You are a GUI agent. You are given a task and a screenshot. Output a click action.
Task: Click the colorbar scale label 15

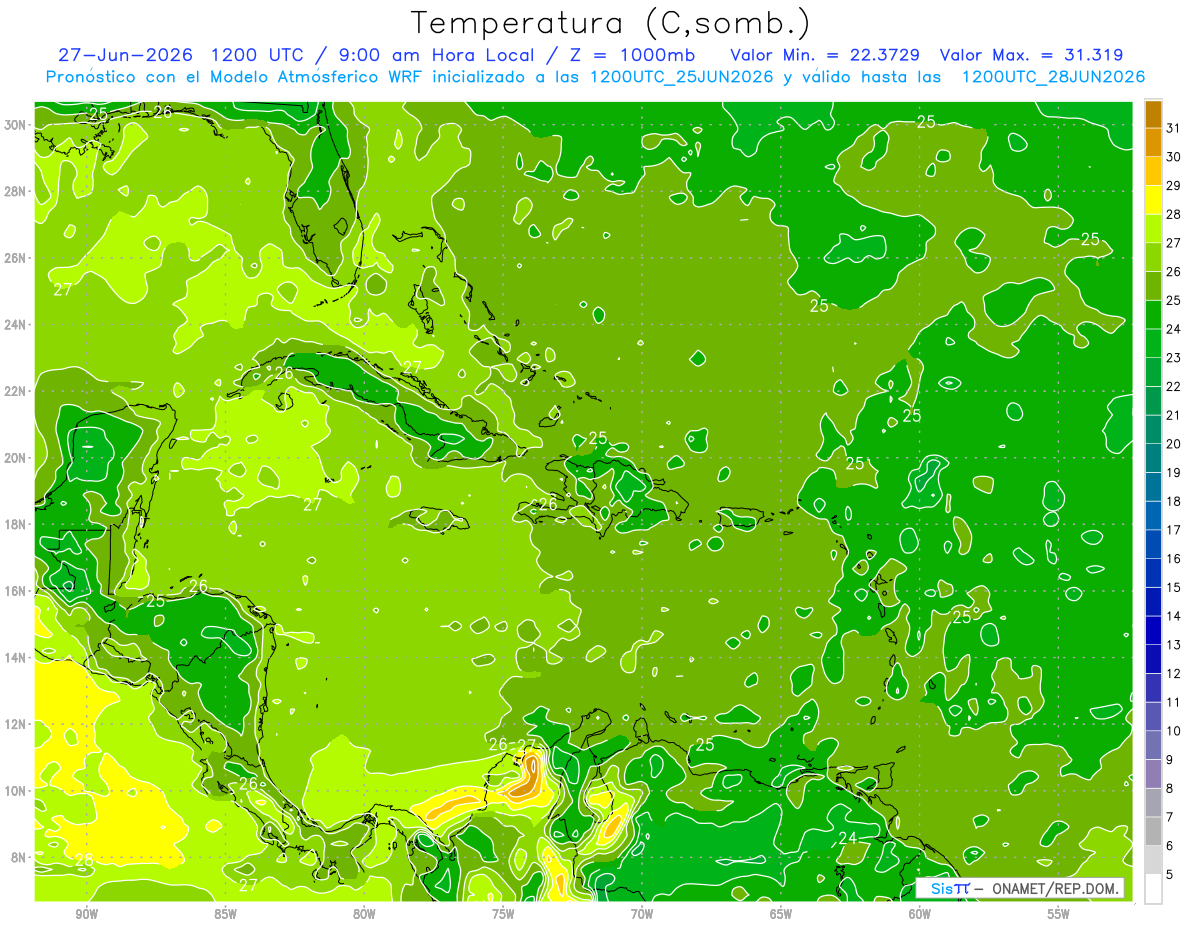(x=1173, y=588)
